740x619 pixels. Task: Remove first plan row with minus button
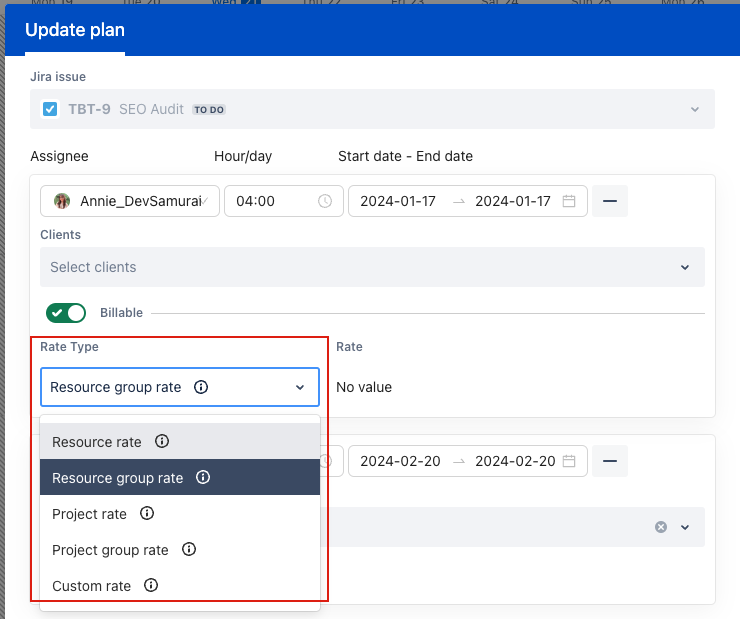click(x=609, y=201)
